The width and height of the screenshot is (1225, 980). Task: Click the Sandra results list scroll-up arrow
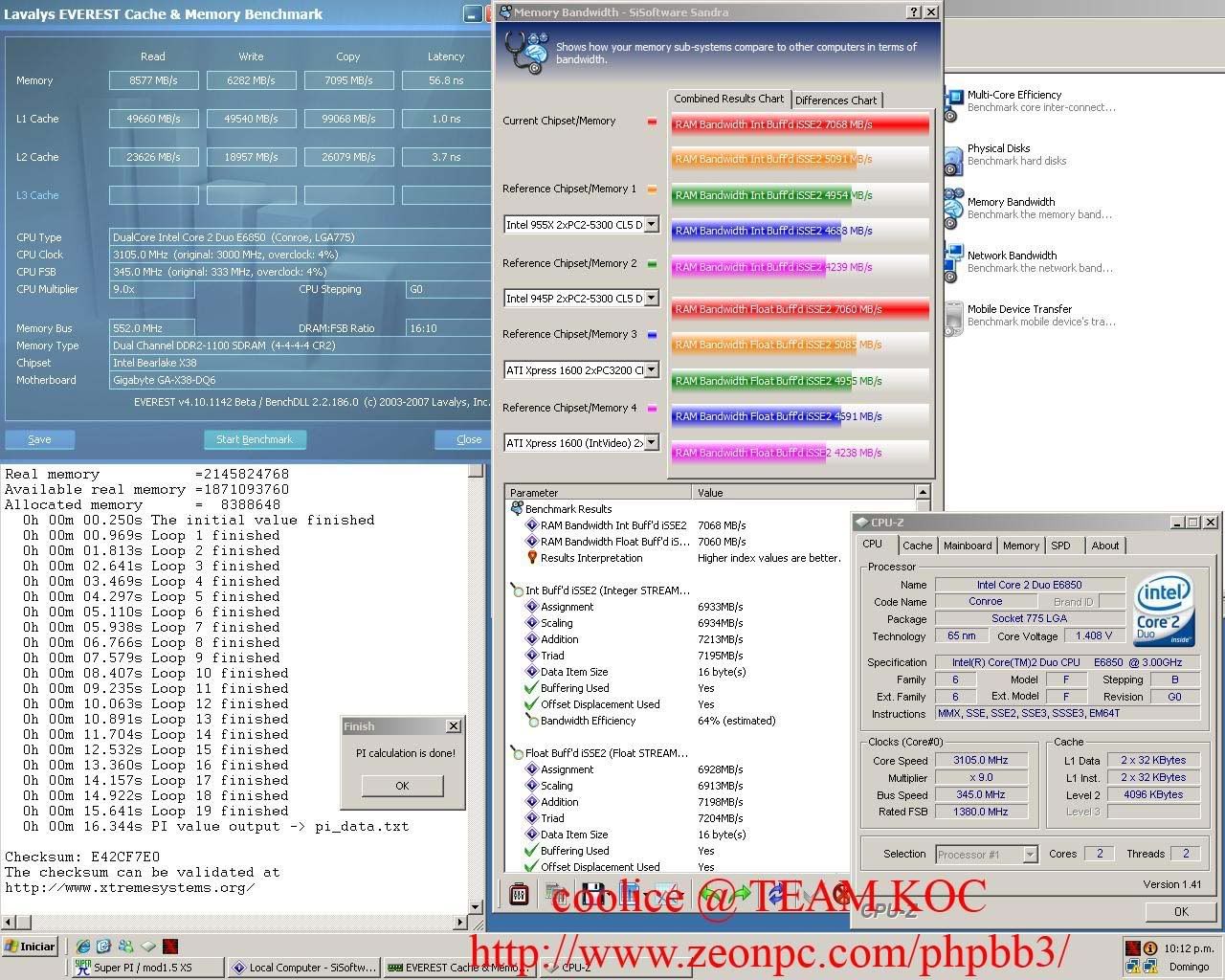tap(923, 492)
